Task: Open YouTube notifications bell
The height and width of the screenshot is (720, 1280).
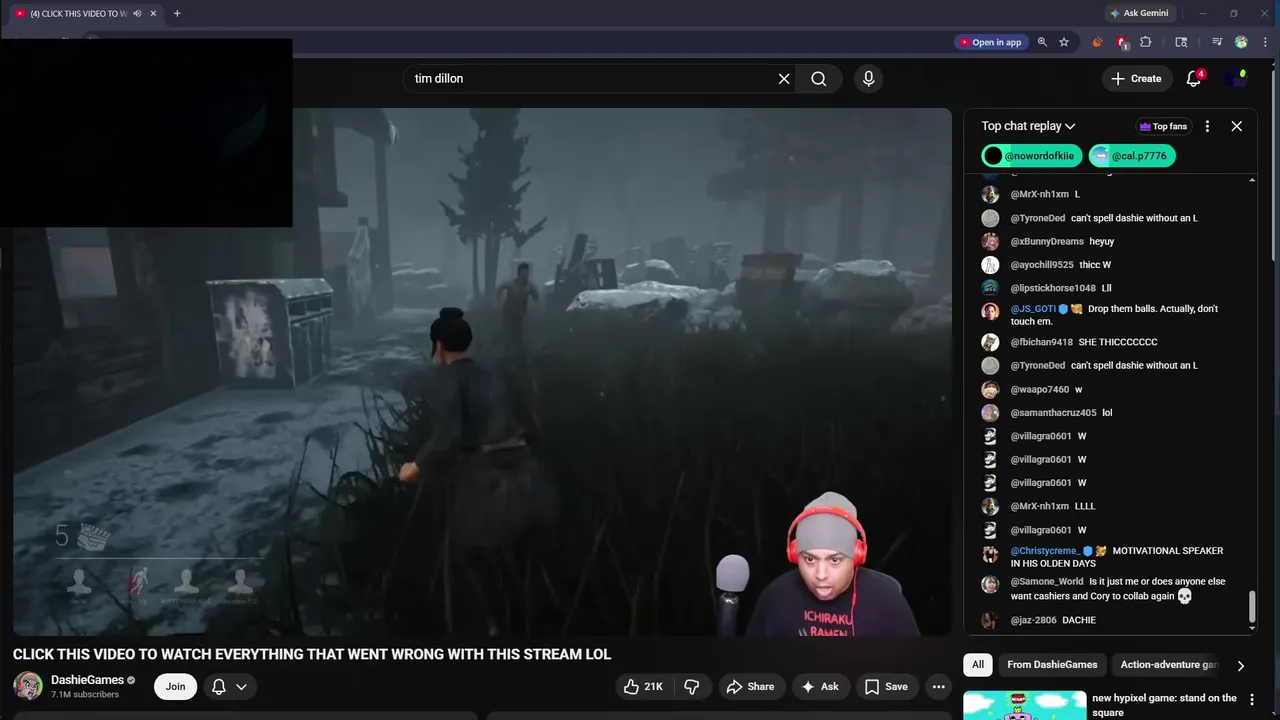Action: click(x=1194, y=79)
